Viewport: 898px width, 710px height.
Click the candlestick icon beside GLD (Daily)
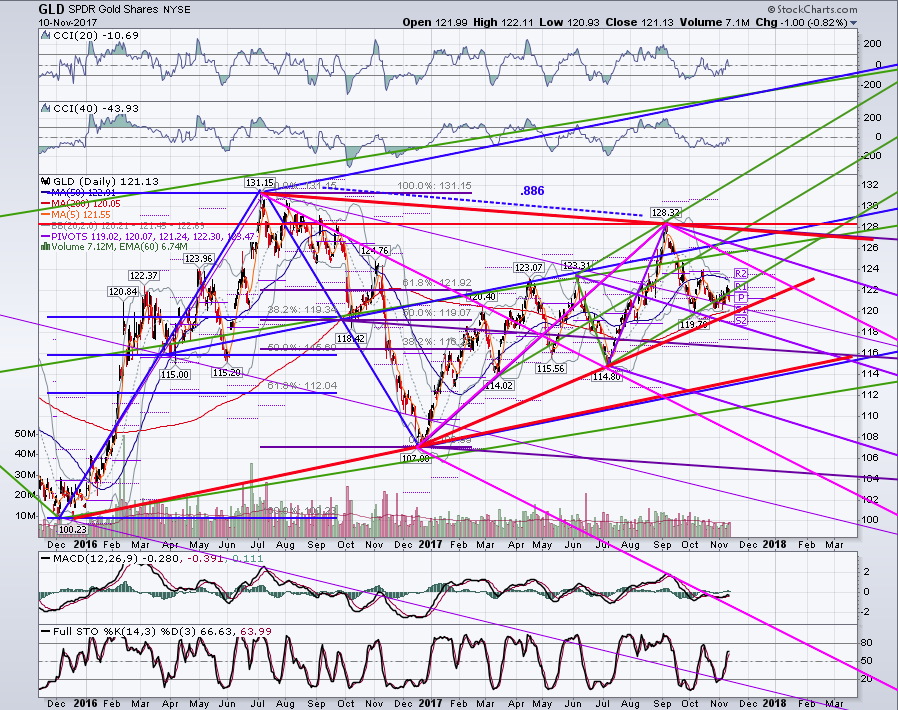(45, 182)
